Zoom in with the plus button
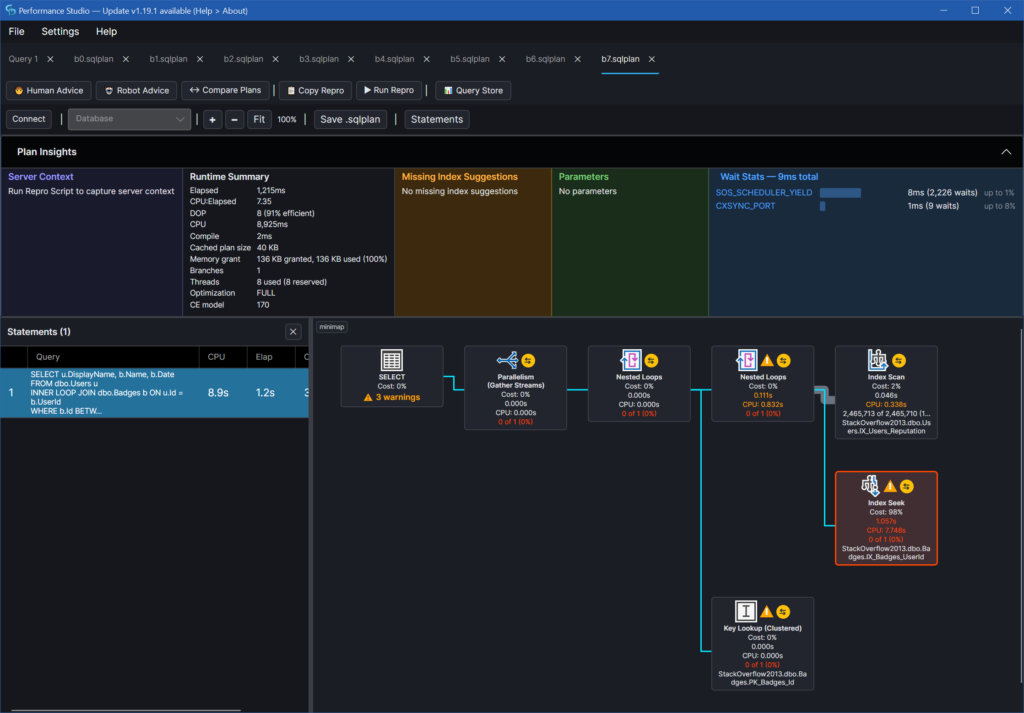The height and width of the screenshot is (713, 1024). tap(212, 119)
